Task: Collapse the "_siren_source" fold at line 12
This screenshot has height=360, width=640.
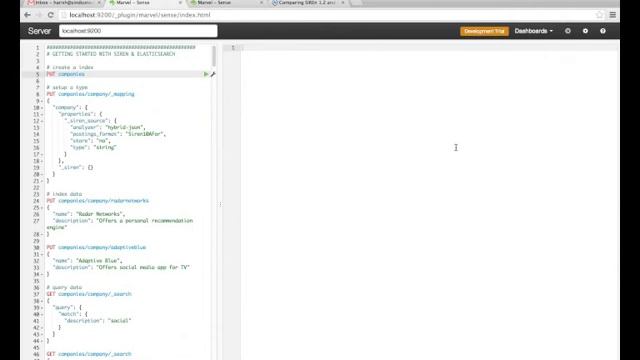Action: (42, 121)
